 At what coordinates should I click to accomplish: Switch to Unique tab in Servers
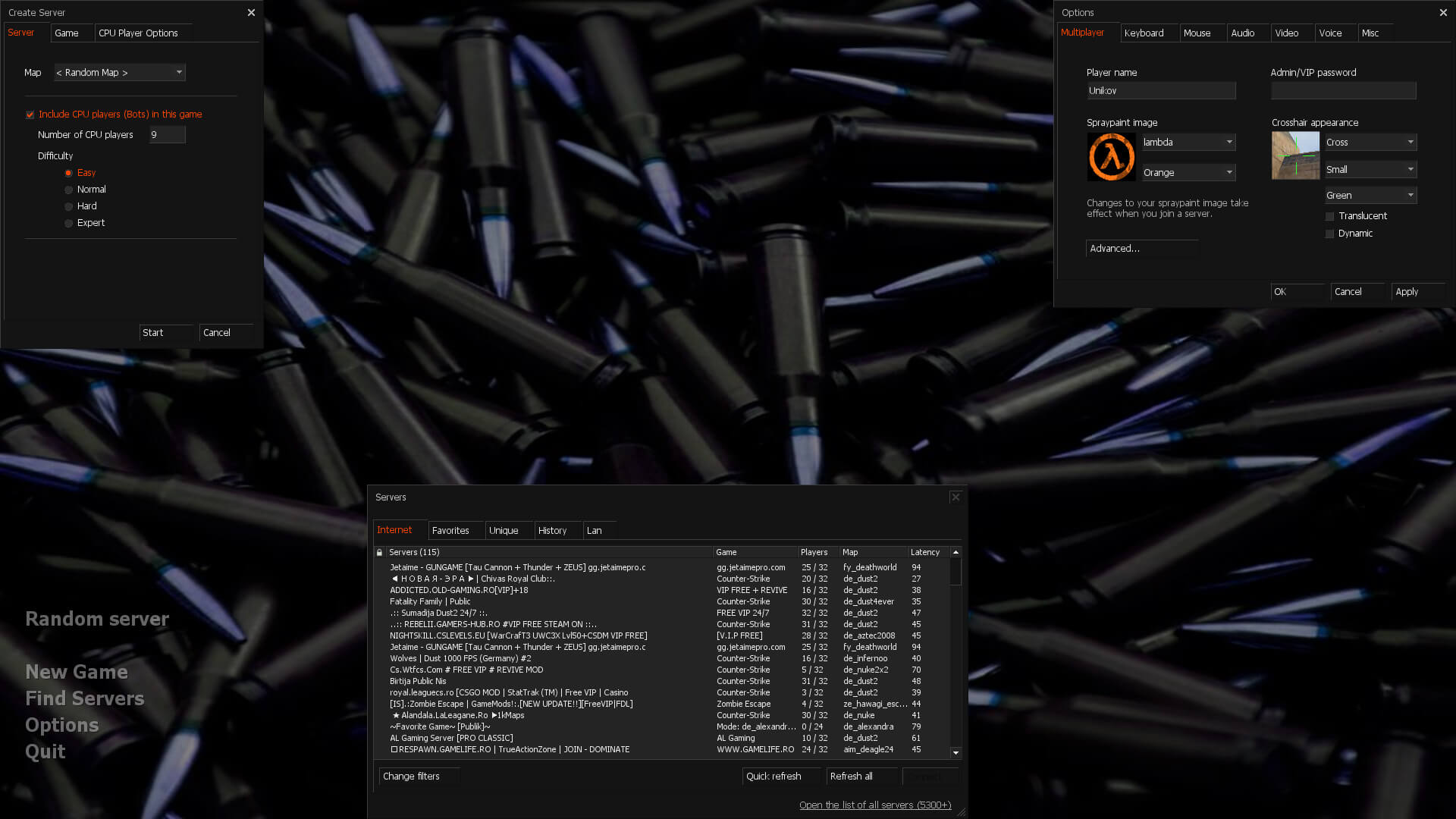coord(509,530)
